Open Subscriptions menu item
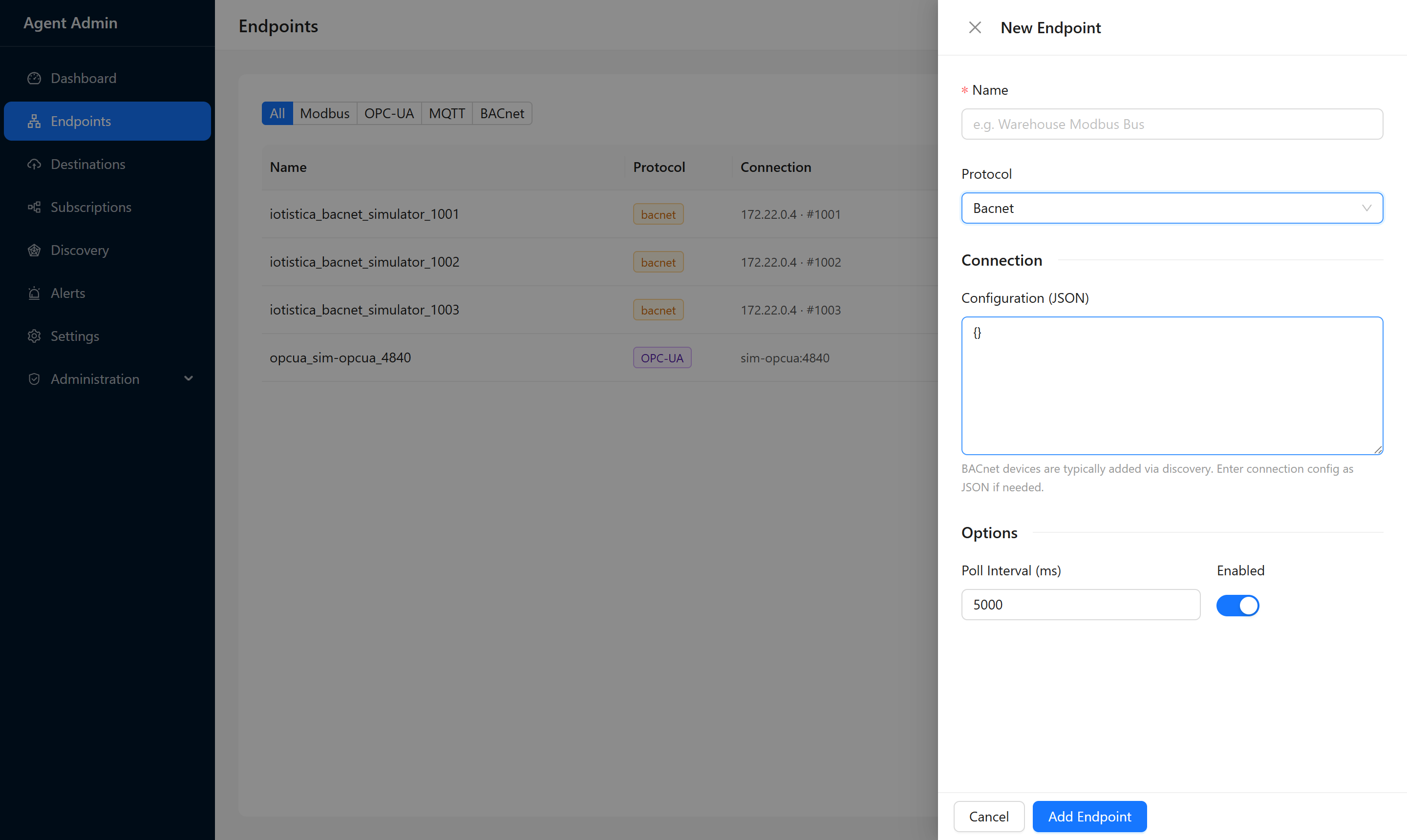1407x840 pixels. tap(107, 207)
